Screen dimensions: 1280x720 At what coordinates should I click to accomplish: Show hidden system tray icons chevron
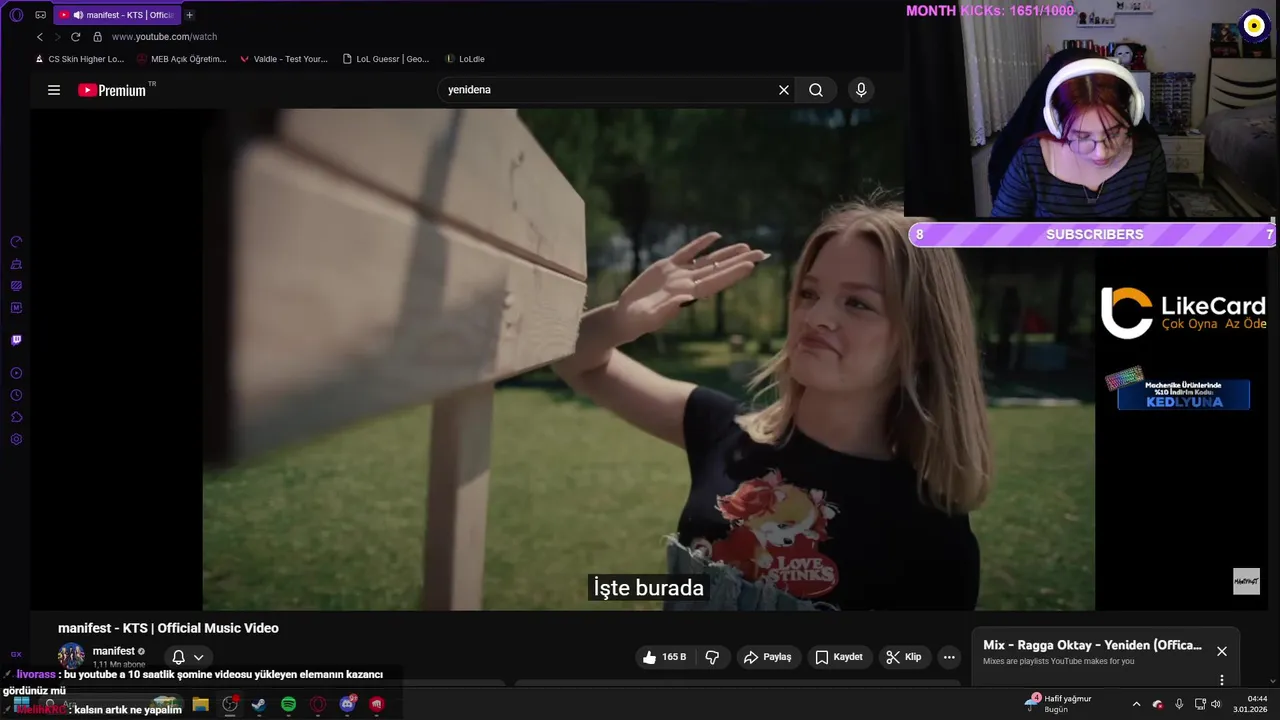(x=1136, y=704)
